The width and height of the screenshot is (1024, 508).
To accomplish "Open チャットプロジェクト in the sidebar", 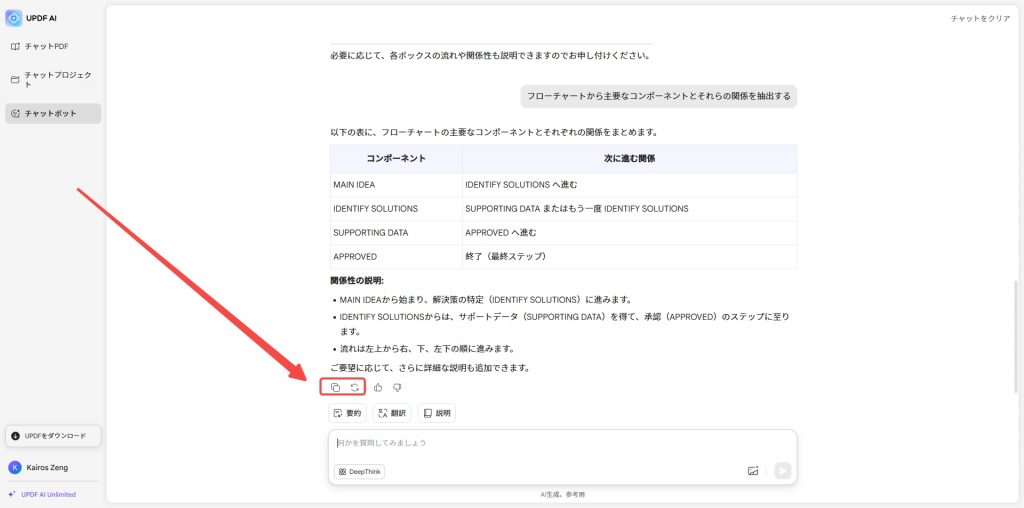I will [x=53, y=80].
